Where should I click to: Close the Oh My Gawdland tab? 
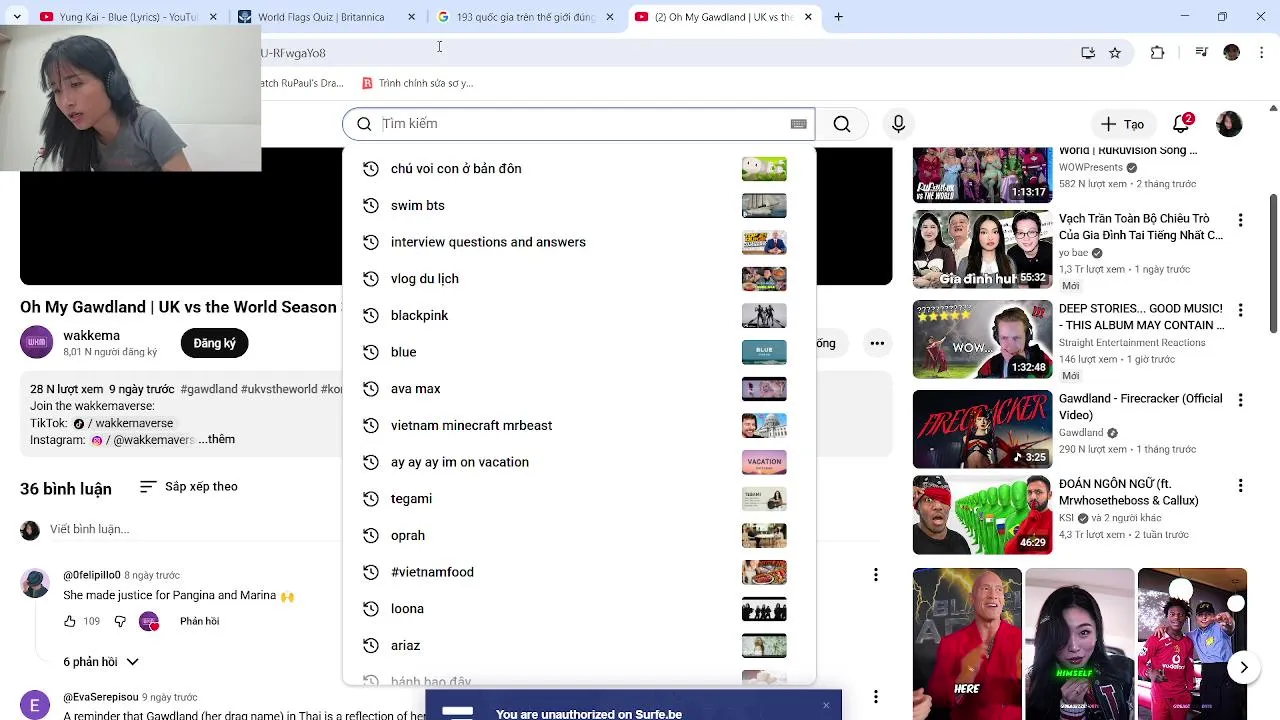[x=808, y=17]
